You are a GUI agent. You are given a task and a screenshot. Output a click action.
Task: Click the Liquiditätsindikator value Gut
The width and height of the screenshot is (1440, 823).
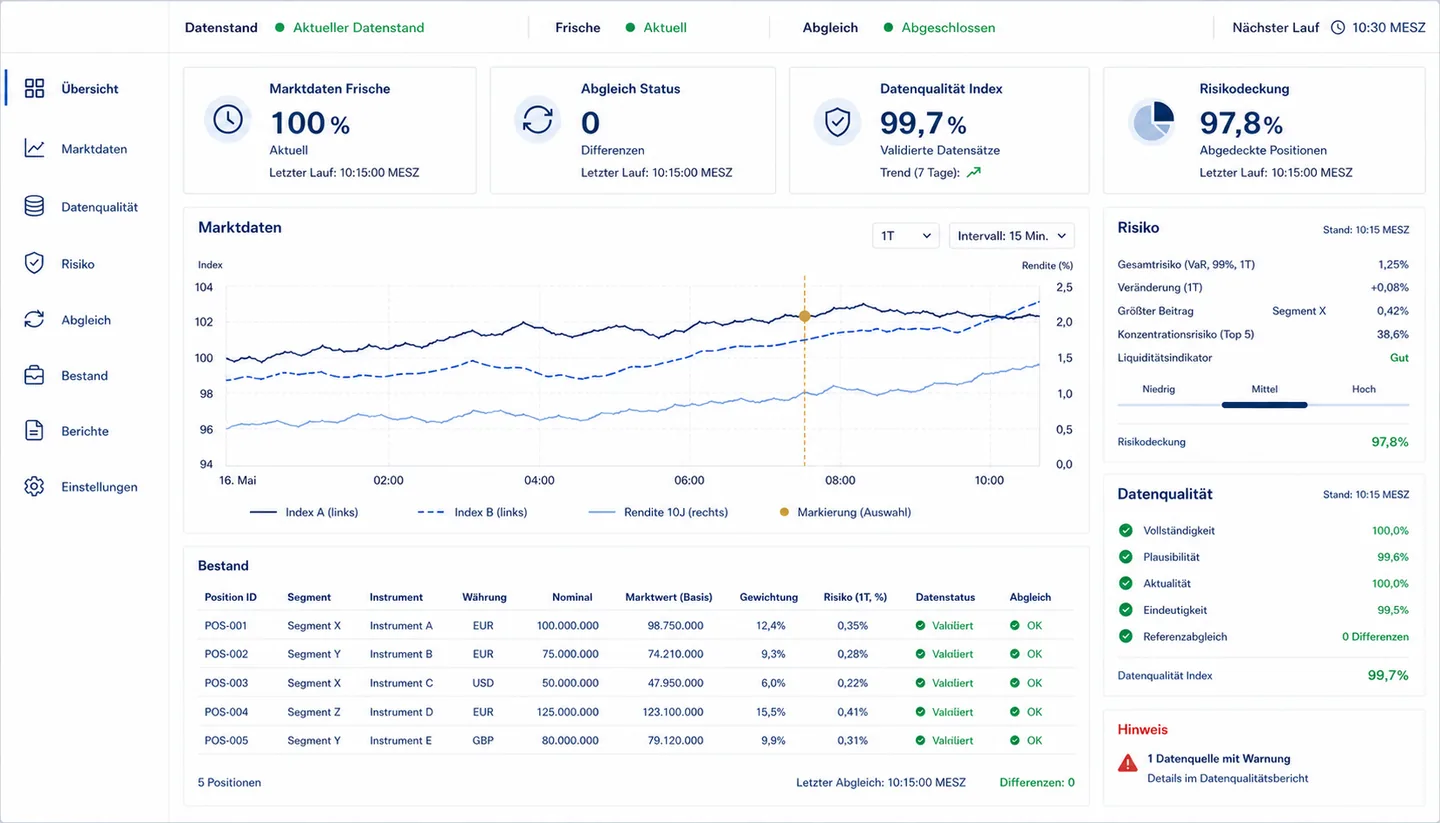coord(1399,358)
